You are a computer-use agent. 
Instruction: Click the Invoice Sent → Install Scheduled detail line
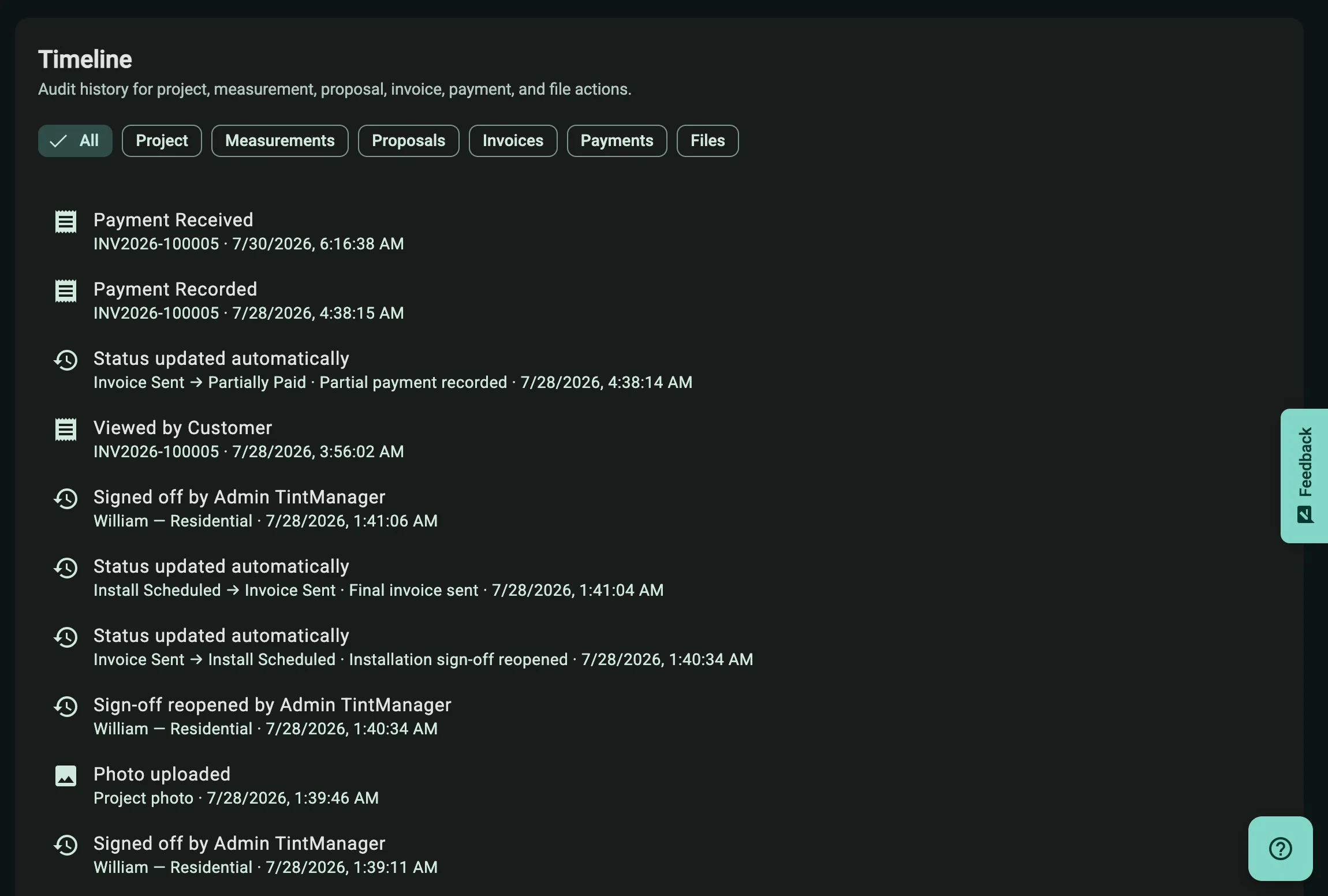tap(423, 659)
